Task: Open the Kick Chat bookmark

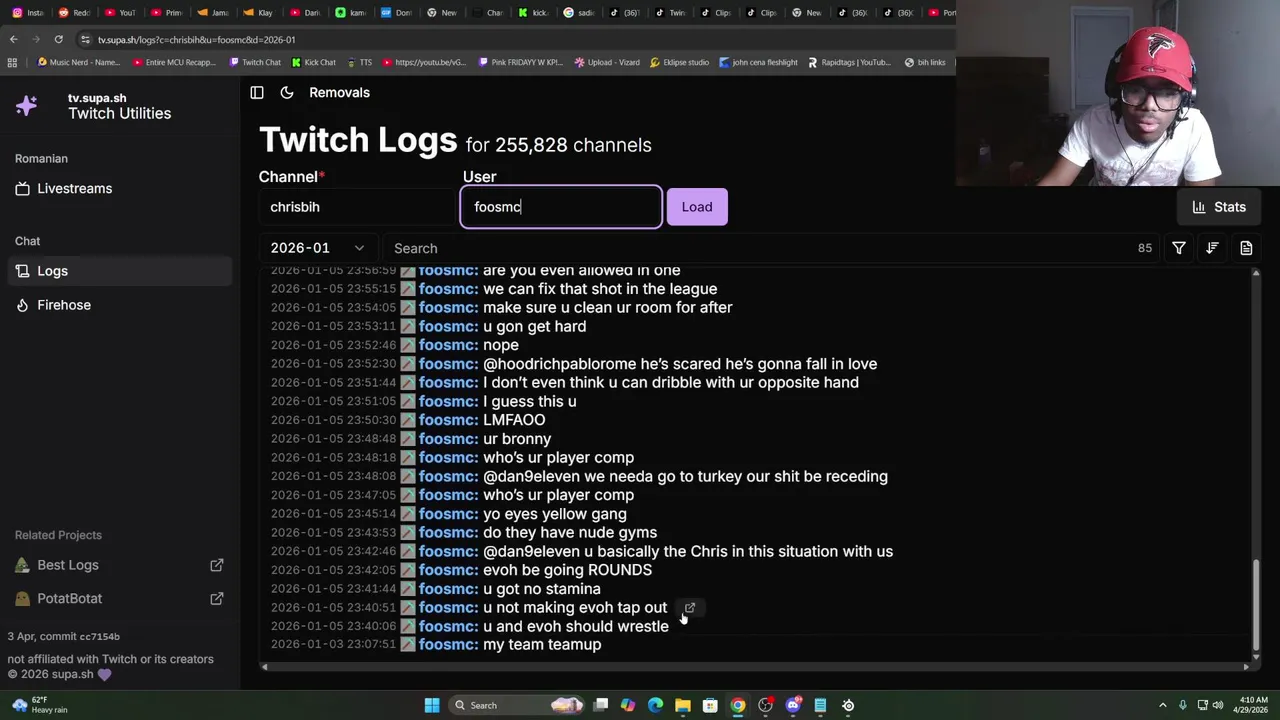Action: click(314, 62)
